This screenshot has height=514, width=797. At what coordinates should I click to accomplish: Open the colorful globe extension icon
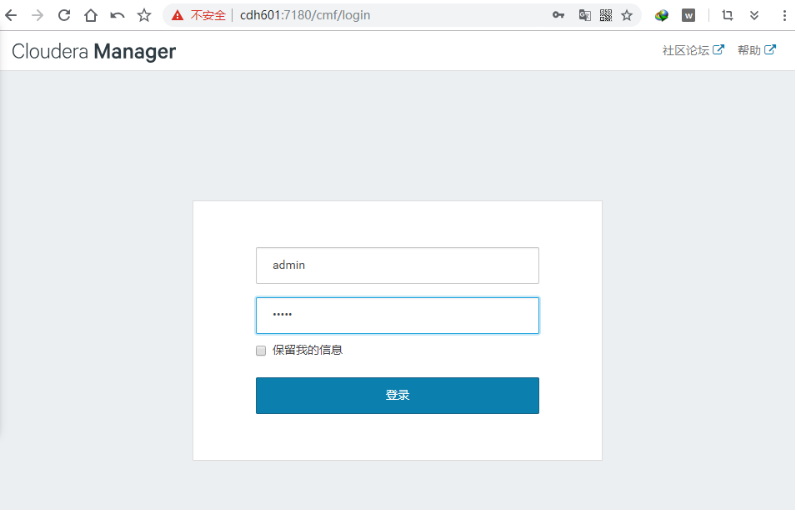[661, 16]
